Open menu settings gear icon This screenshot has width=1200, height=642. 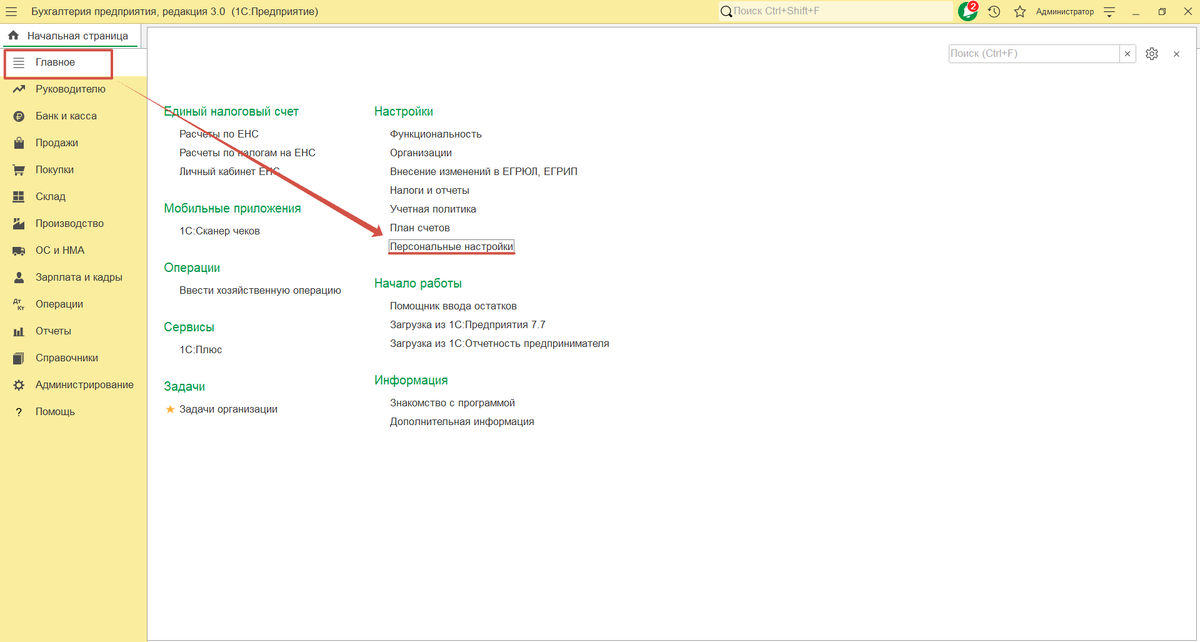pyautogui.click(x=1152, y=54)
